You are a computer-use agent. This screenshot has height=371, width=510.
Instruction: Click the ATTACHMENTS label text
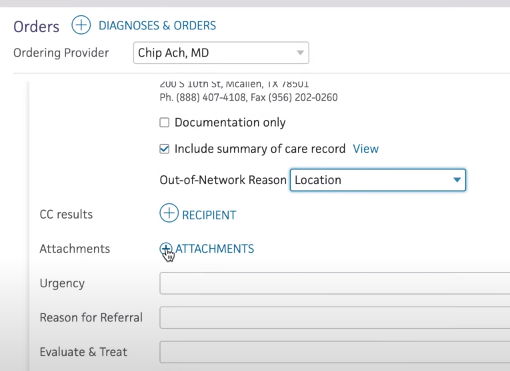215,249
